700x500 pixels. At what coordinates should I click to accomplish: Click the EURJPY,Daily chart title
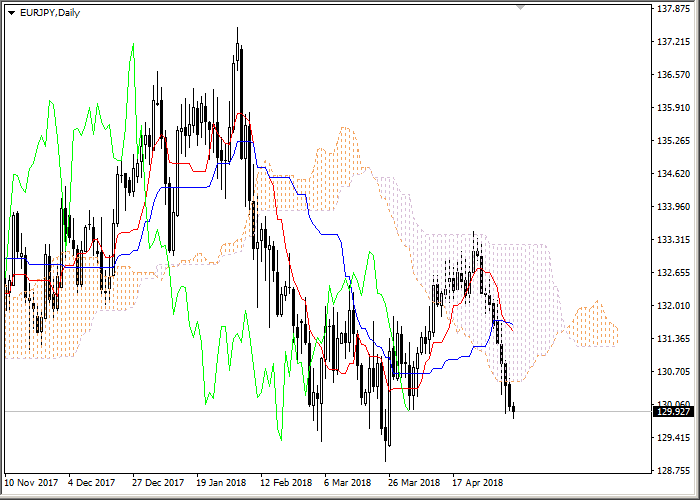coord(50,13)
